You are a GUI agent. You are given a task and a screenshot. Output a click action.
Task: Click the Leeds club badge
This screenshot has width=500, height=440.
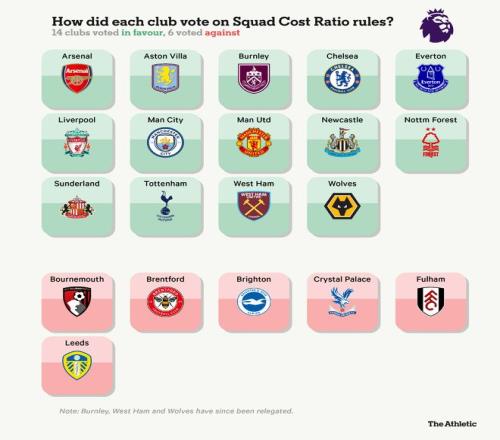(x=77, y=365)
